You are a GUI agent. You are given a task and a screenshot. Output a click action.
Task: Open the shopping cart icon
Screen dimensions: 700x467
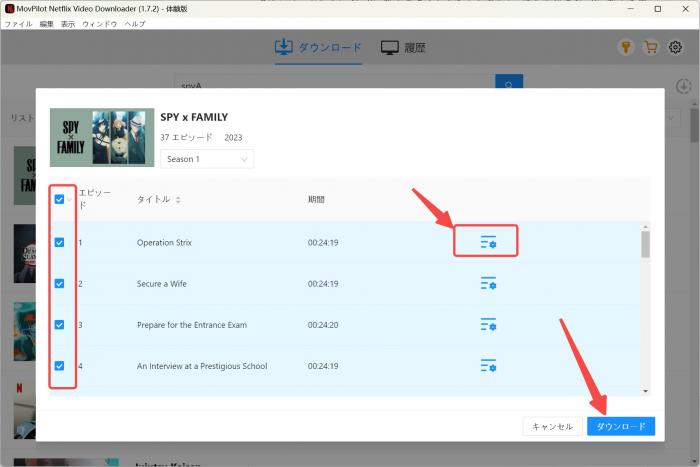pos(651,47)
